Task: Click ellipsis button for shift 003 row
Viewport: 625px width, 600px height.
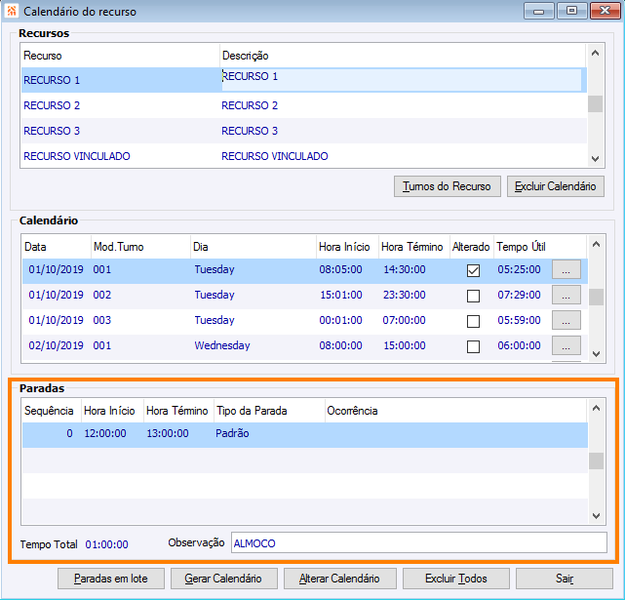Action: point(566,320)
